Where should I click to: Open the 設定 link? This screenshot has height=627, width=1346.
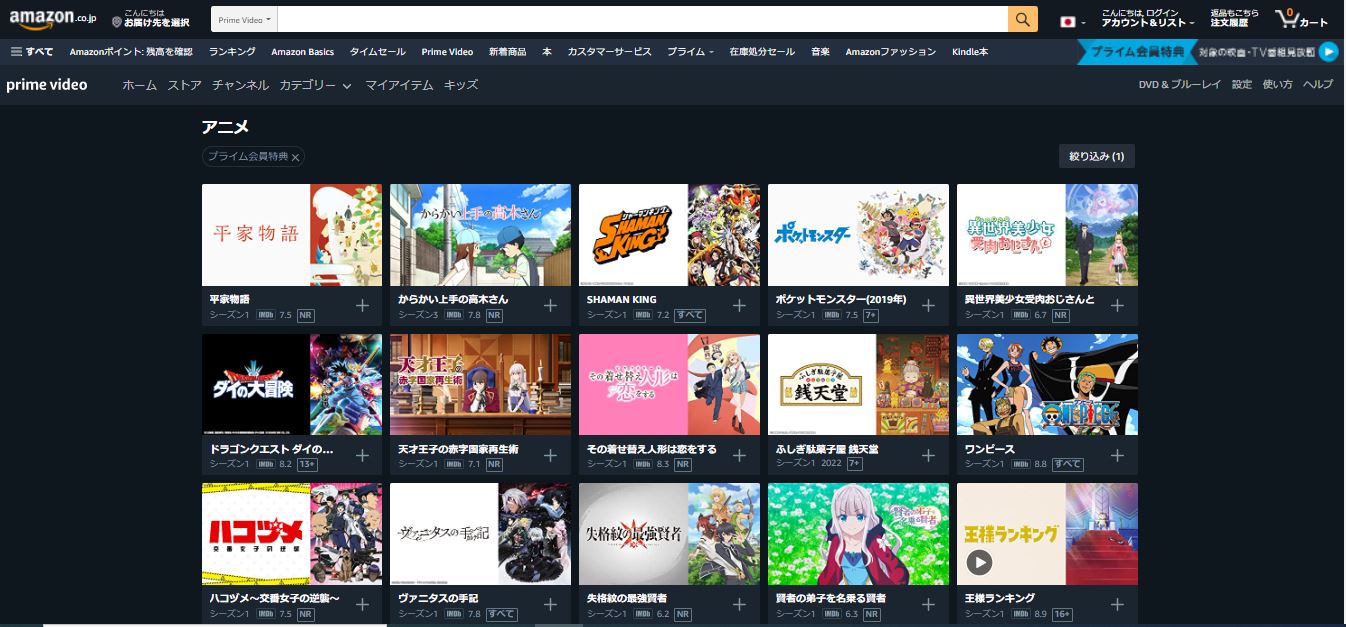[1242, 85]
